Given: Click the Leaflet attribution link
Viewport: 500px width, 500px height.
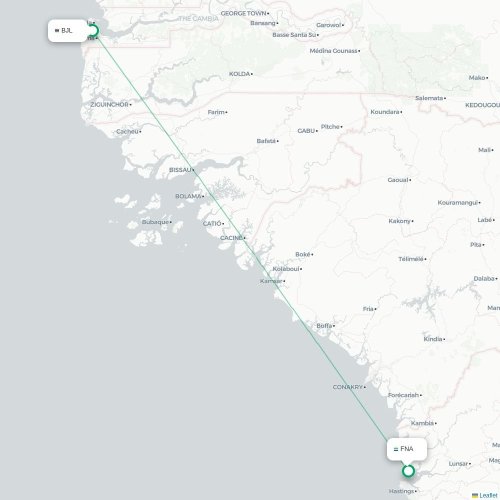Looking at the screenshot, I should [488, 496].
